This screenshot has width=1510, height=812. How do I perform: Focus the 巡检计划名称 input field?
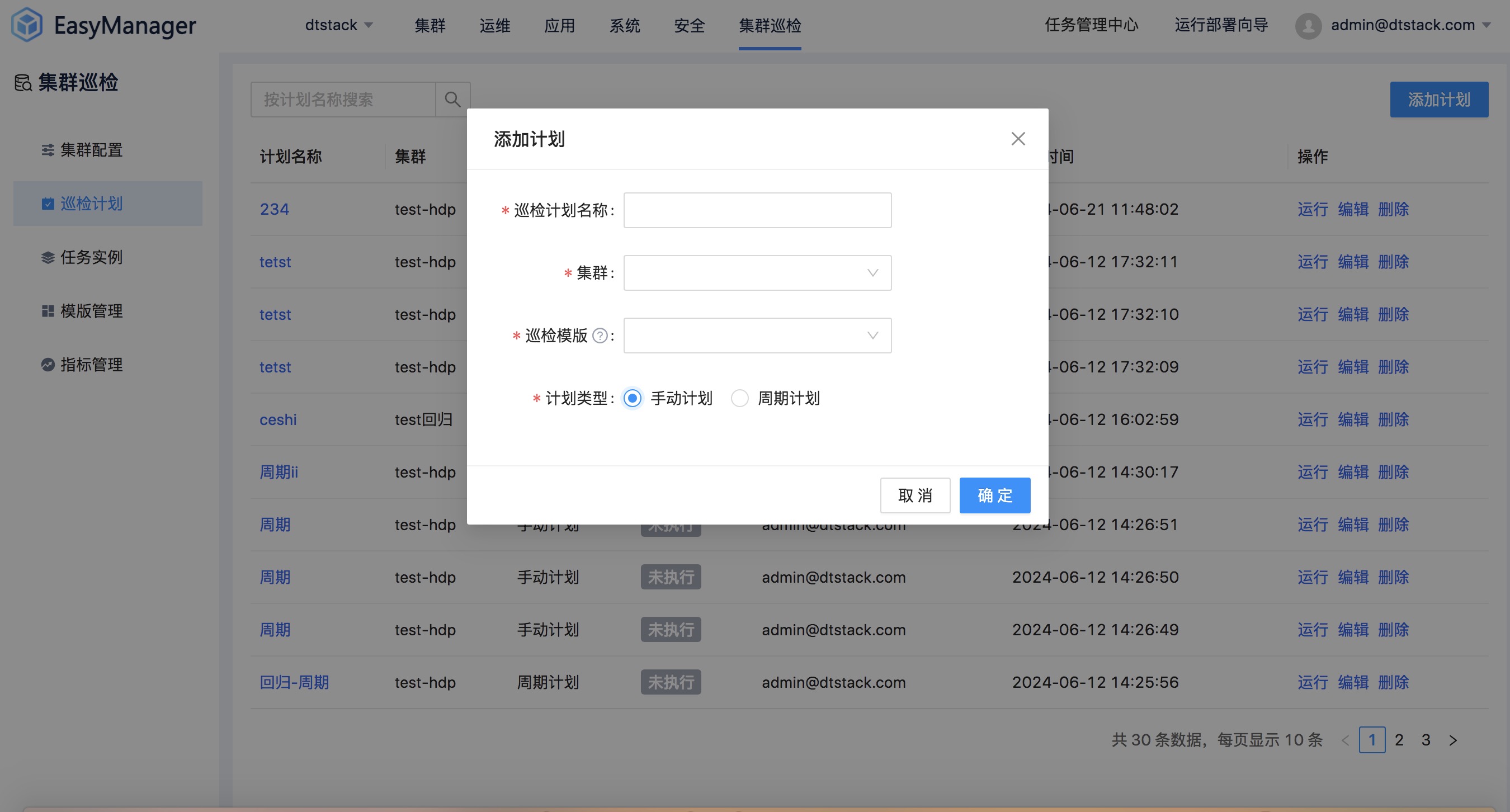click(x=757, y=210)
